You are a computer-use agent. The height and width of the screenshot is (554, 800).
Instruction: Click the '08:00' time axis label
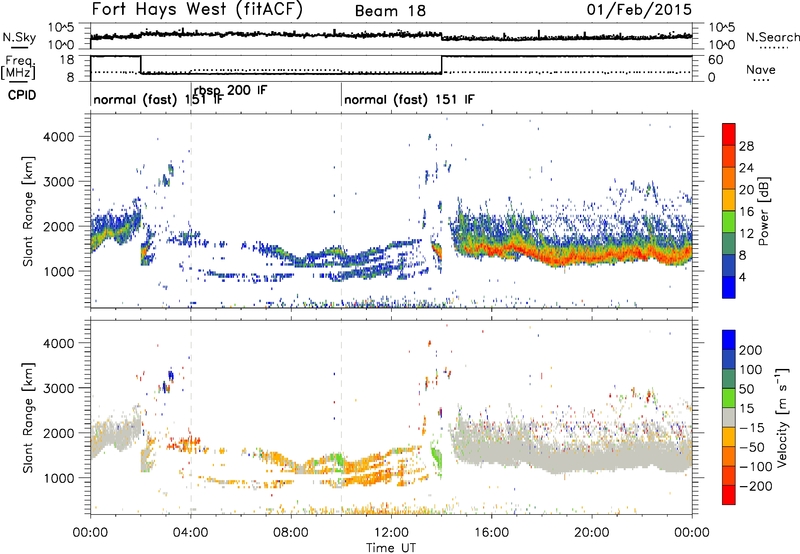tap(291, 533)
